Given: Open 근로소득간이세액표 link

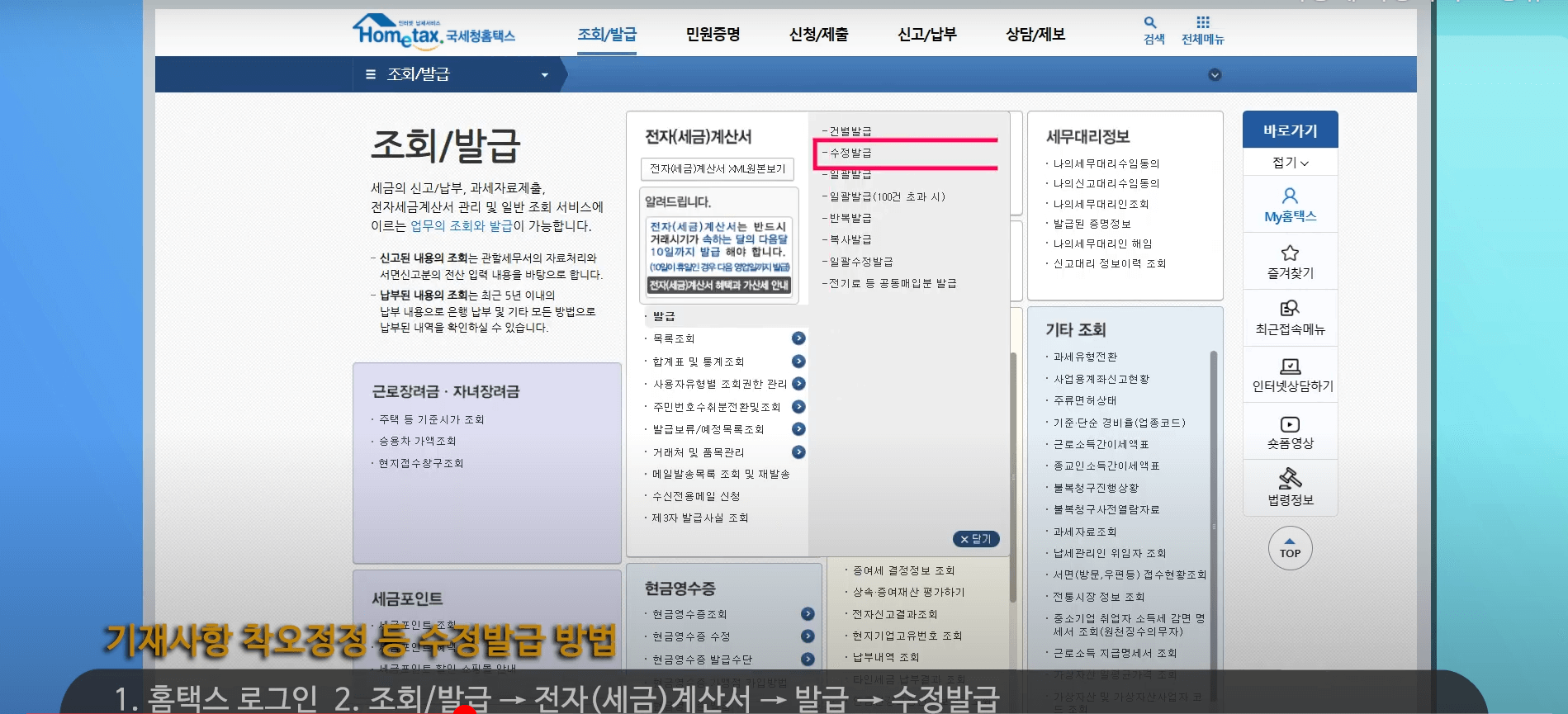Looking at the screenshot, I should click(x=1101, y=444).
